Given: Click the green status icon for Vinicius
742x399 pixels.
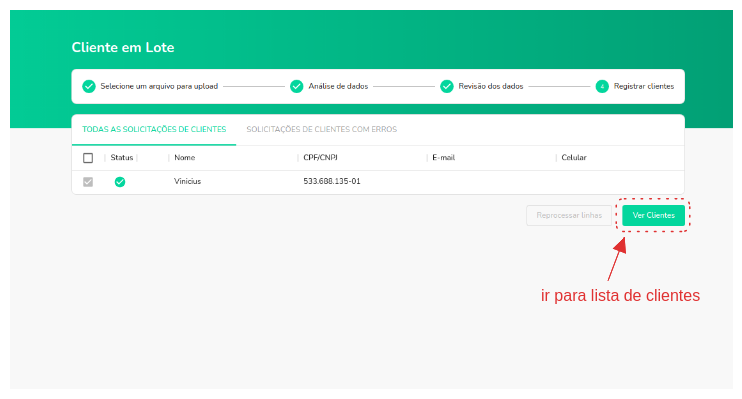Looking at the screenshot, I should click(x=120, y=182).
